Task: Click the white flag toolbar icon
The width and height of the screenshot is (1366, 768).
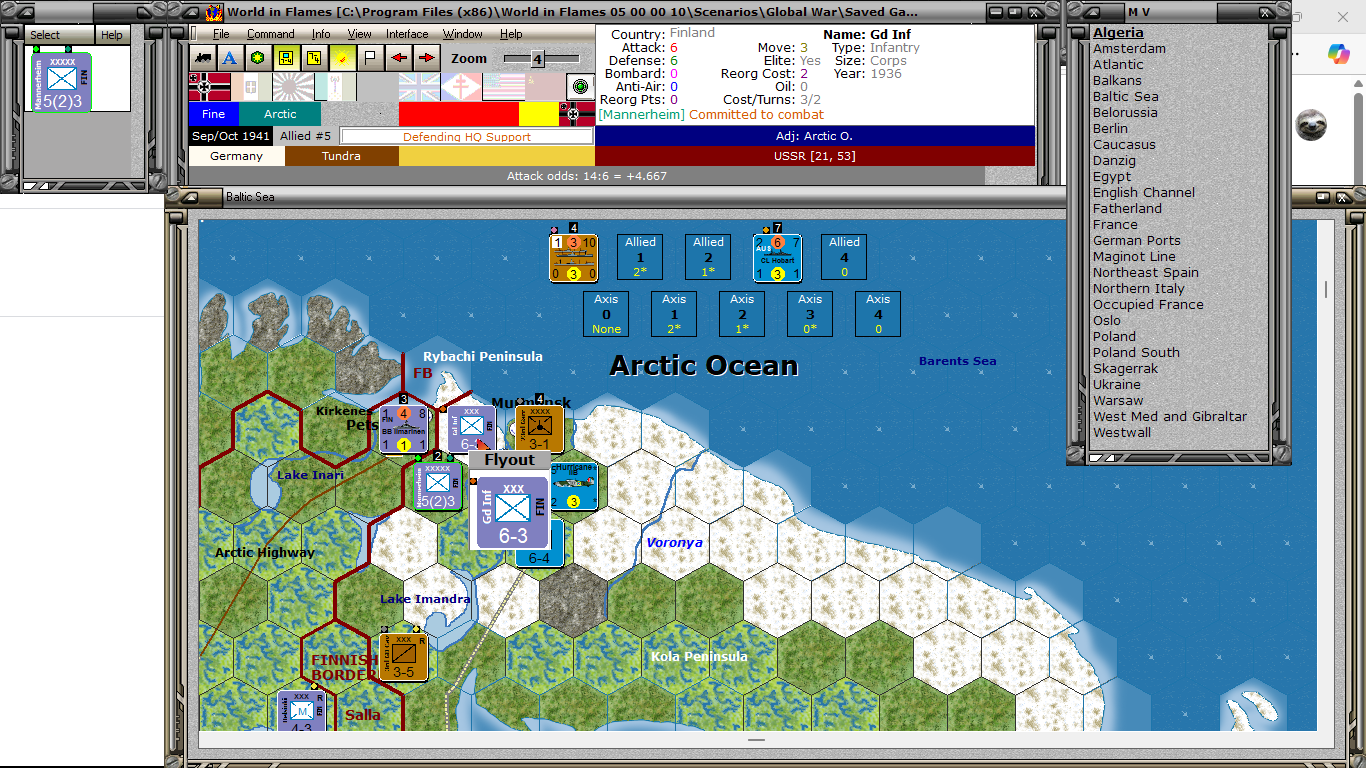Action: pyautogui.click(x=370, y=58)
